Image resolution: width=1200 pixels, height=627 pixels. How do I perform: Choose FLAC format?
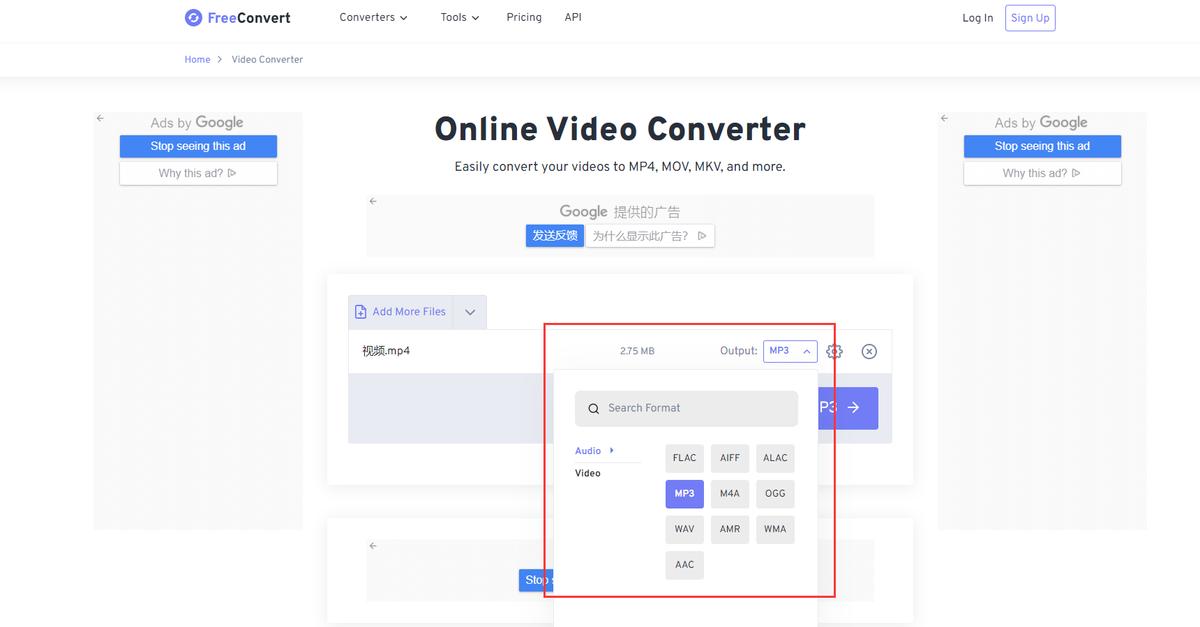click(685, 458)
